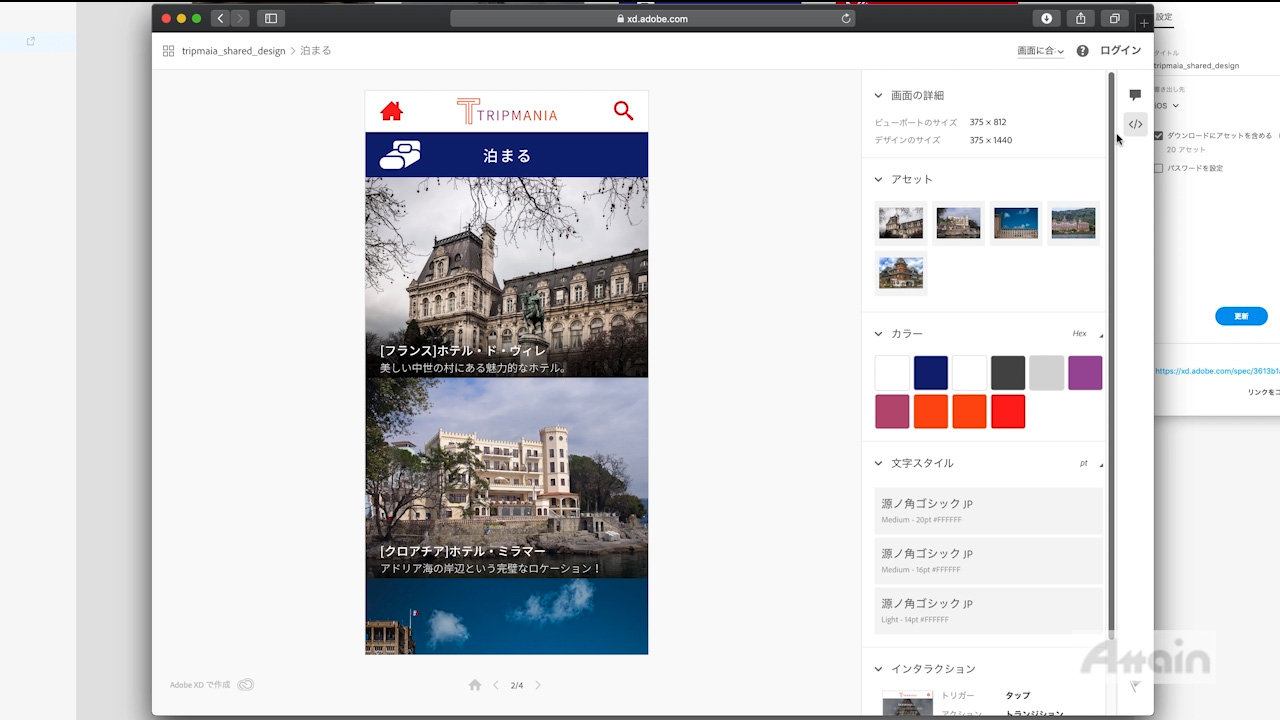Click the ログイン link
Screen dimensions: 1280x720
click(x=1120, y=51)
